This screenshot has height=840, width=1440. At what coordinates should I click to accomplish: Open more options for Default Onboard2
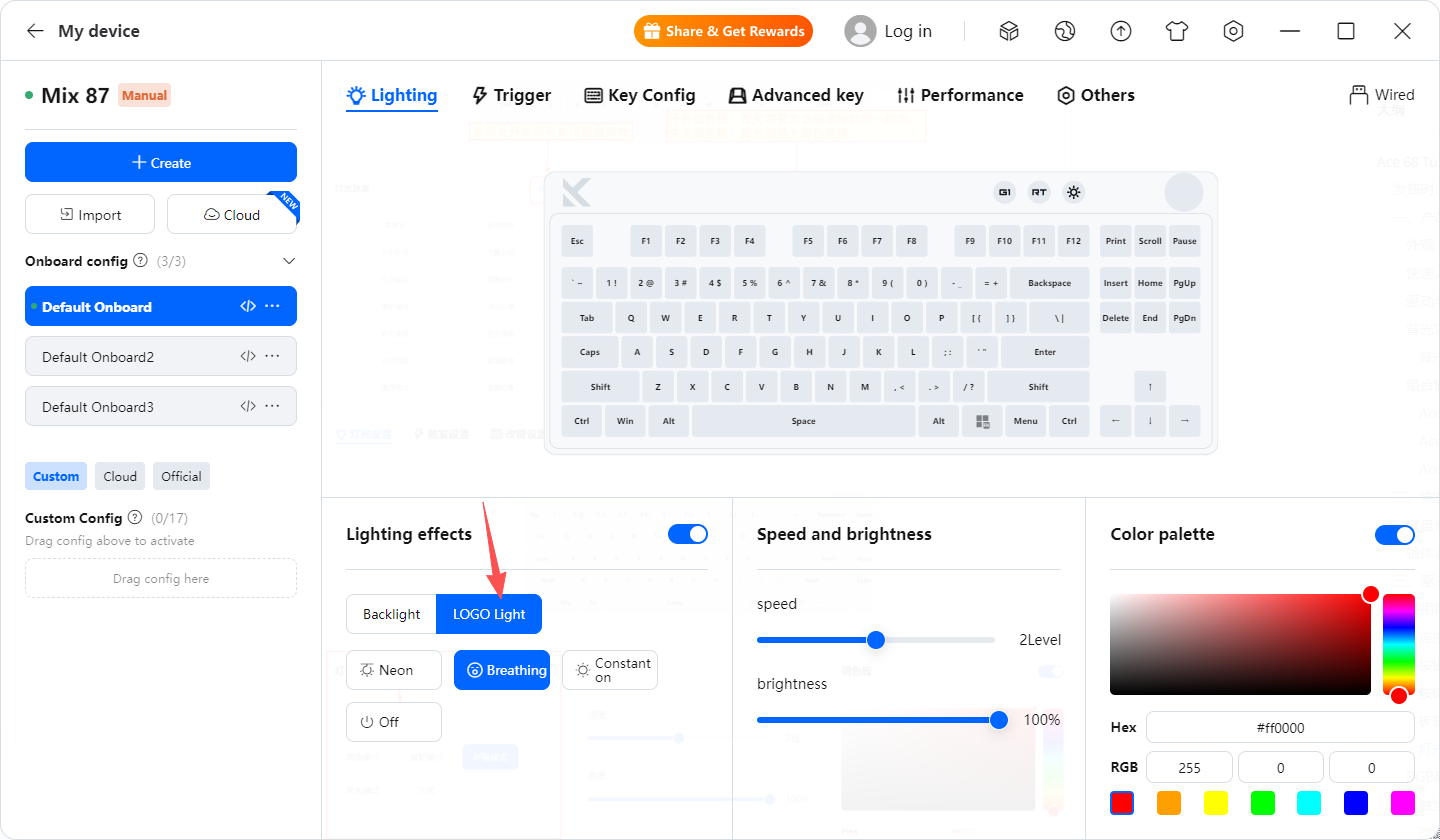[x=272, y=356]
